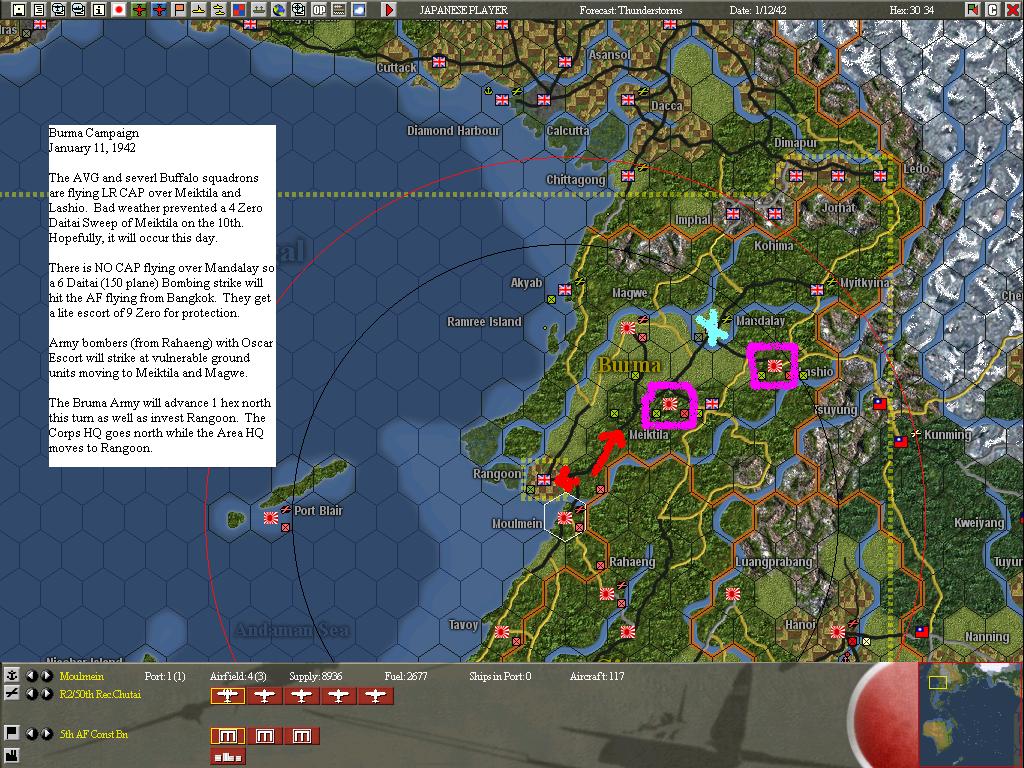This screenshot has height=768, width=1024.
Task: Select the second air unit plane icon
Action: click(264, 696)
